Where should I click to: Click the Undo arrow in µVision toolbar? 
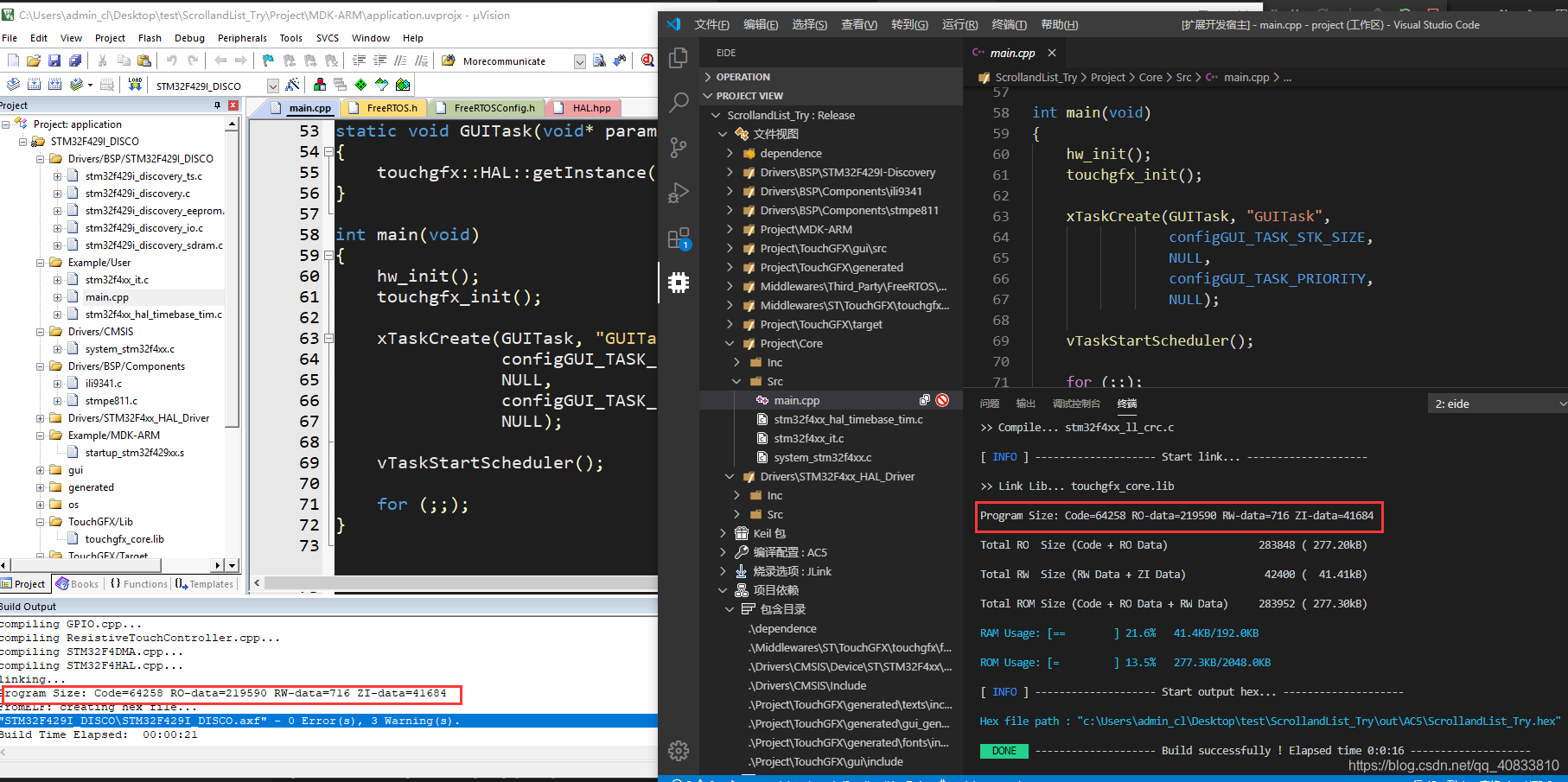click(x=172, y=60)
